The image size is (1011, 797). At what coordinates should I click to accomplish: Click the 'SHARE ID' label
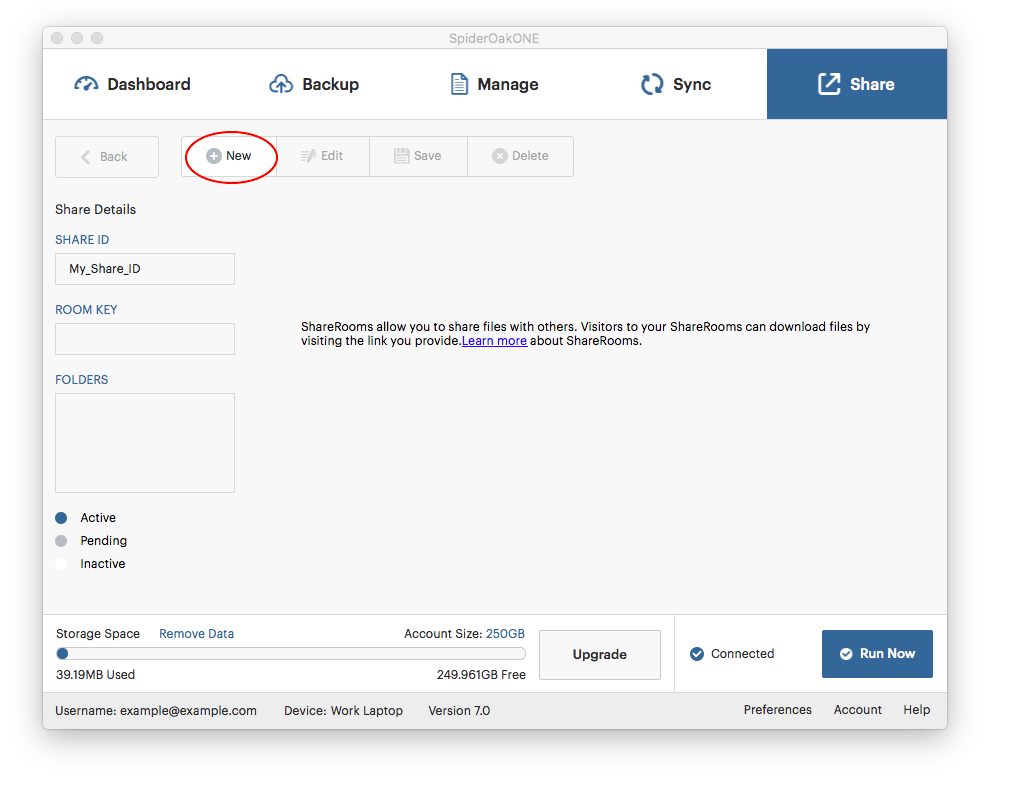(x=82, y=240)
